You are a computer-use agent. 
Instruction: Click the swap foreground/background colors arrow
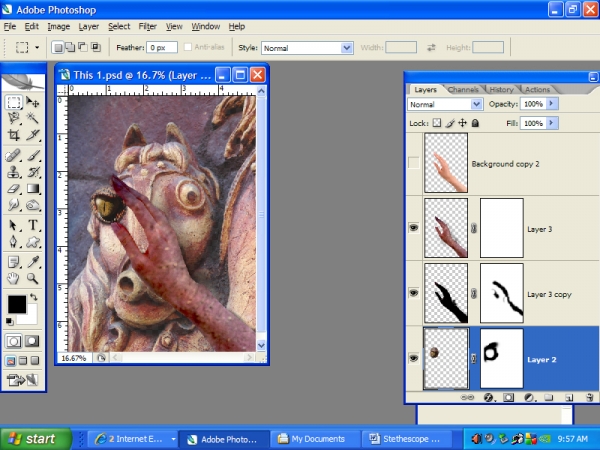point(34,297)
